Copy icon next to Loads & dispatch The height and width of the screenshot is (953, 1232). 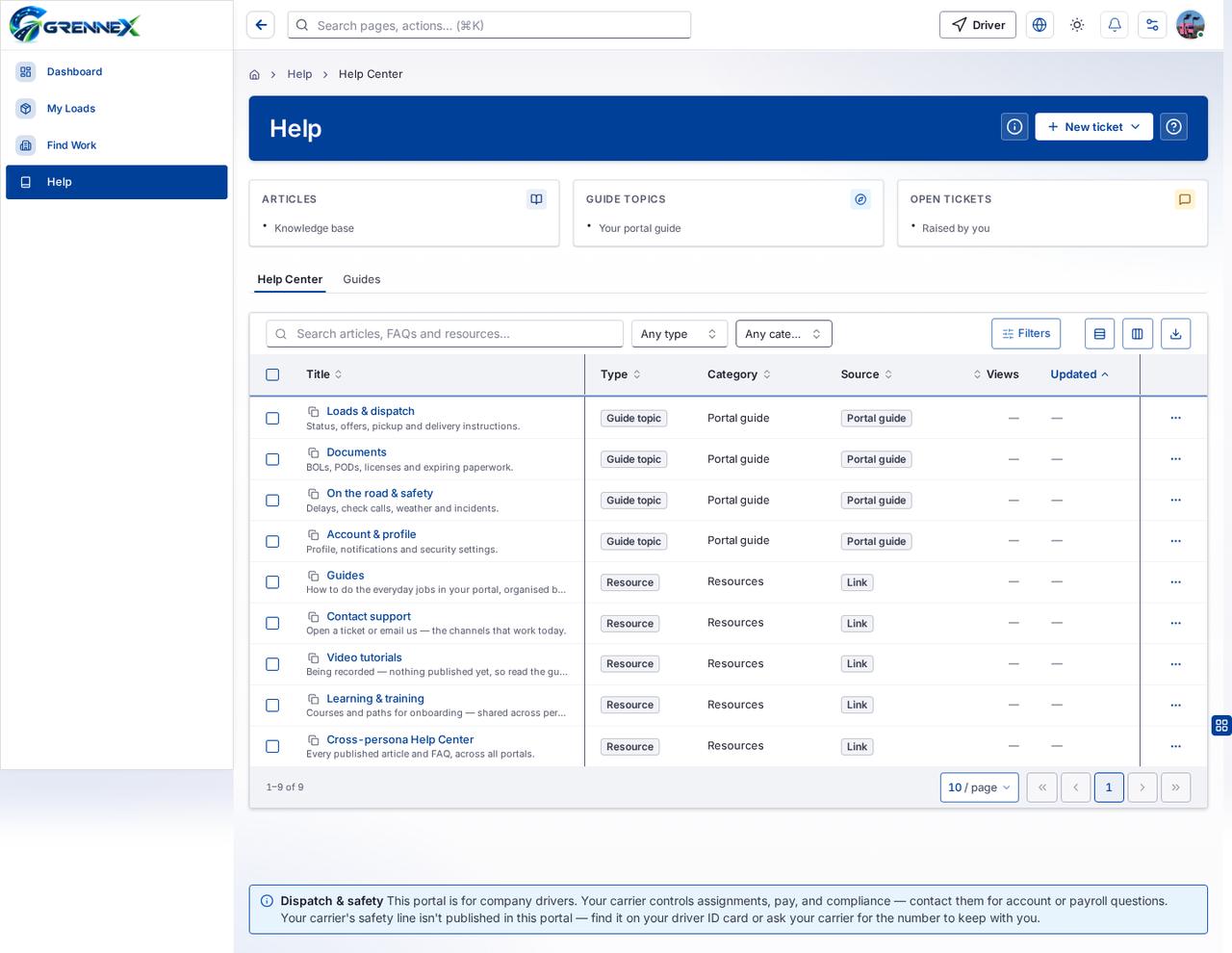pyautogui.click(x=313, y=412)
